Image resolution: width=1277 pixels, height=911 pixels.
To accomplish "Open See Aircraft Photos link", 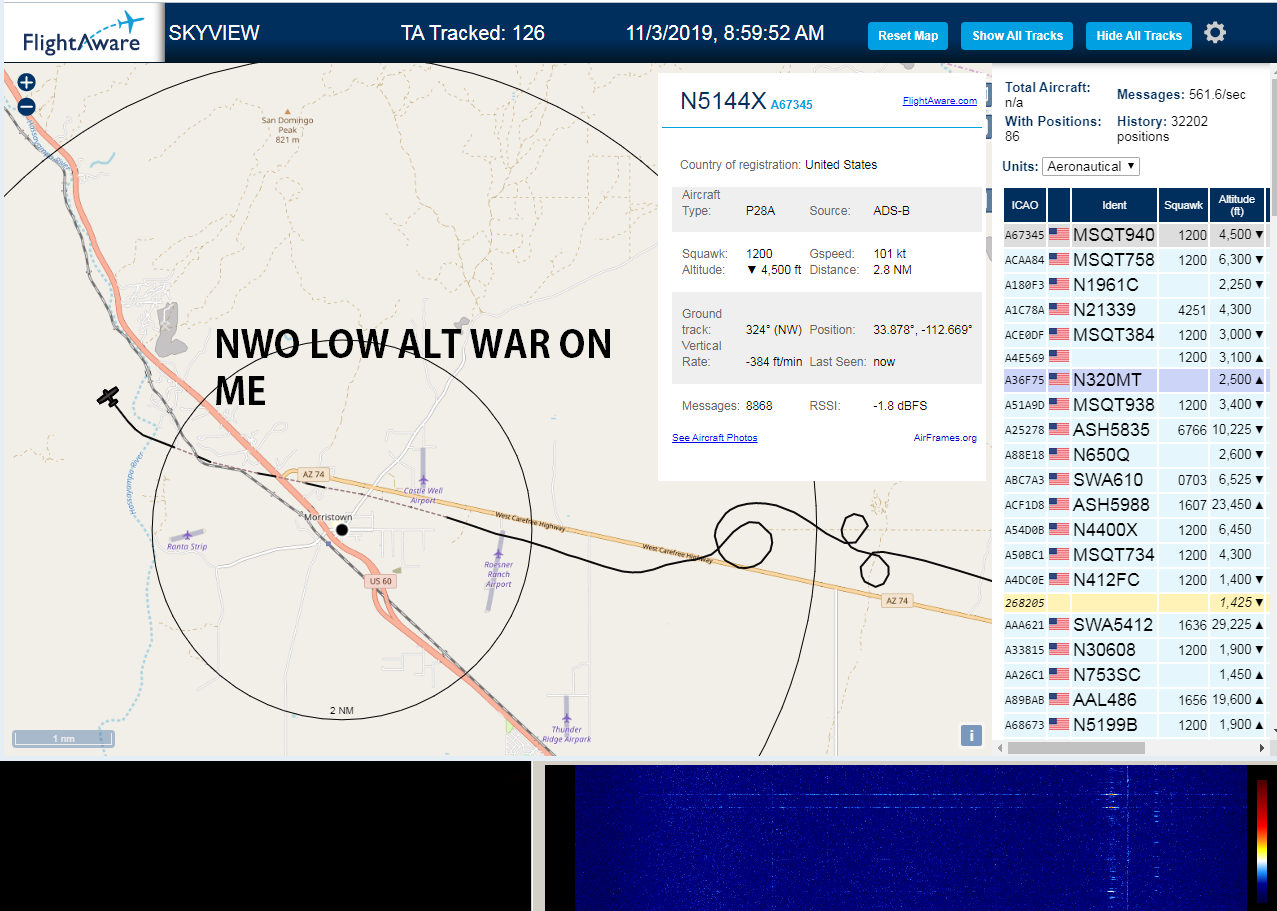I will [715, 438].
